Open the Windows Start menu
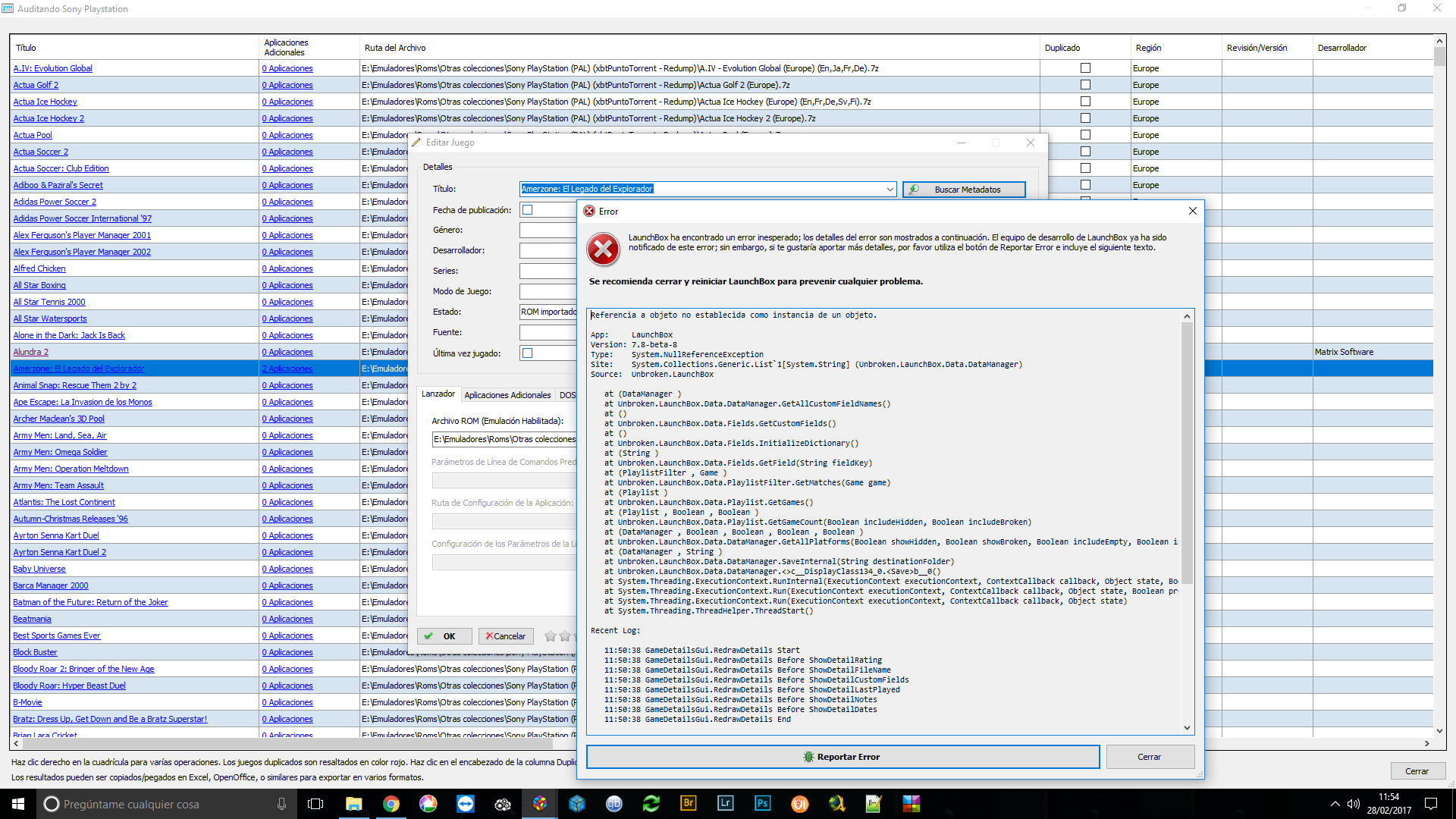 point(18,804)
